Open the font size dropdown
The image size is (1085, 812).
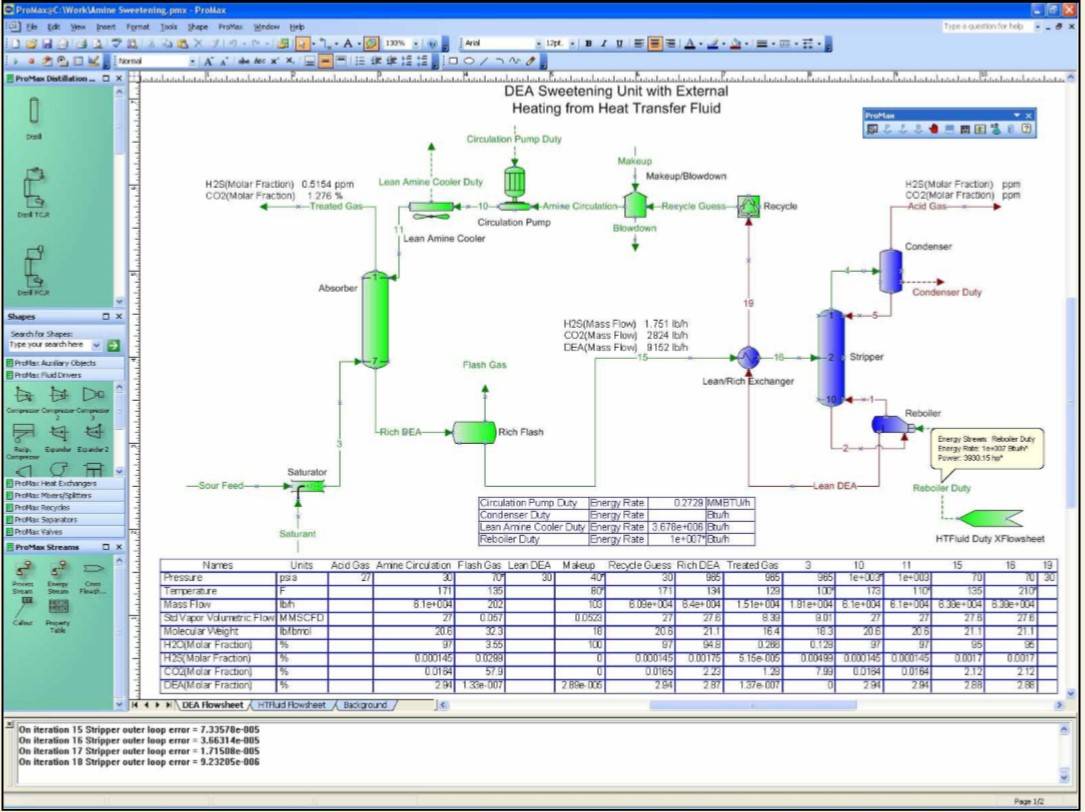click(x=572, y=44)
